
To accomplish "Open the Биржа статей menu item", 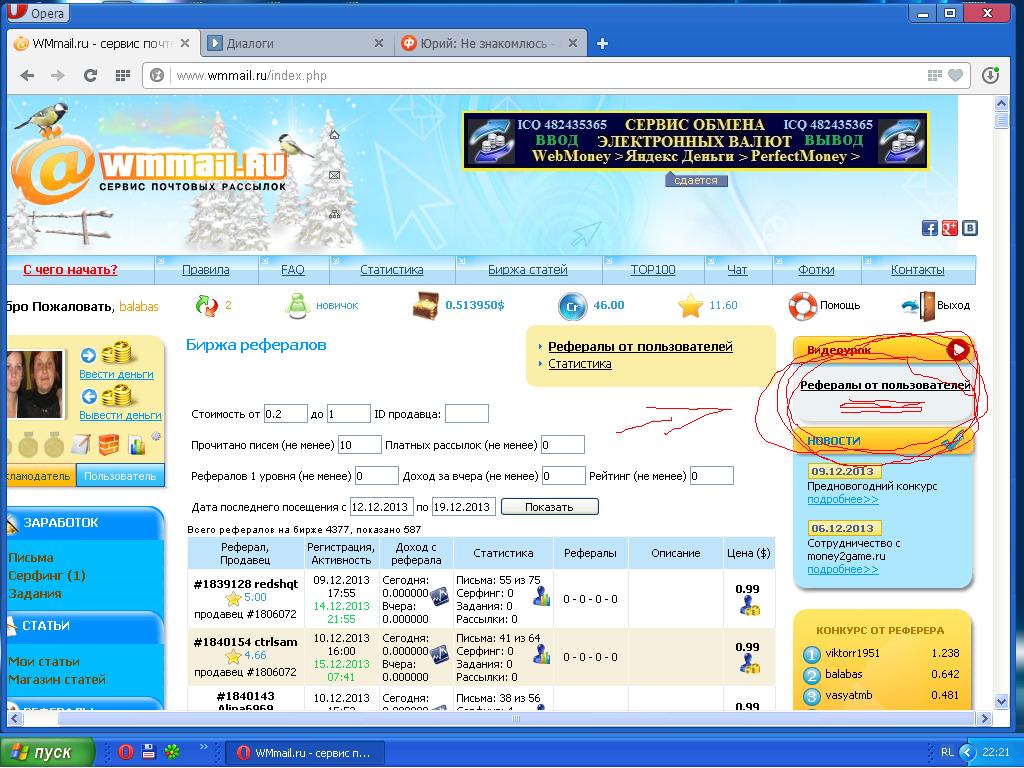I will coord(528,270).
